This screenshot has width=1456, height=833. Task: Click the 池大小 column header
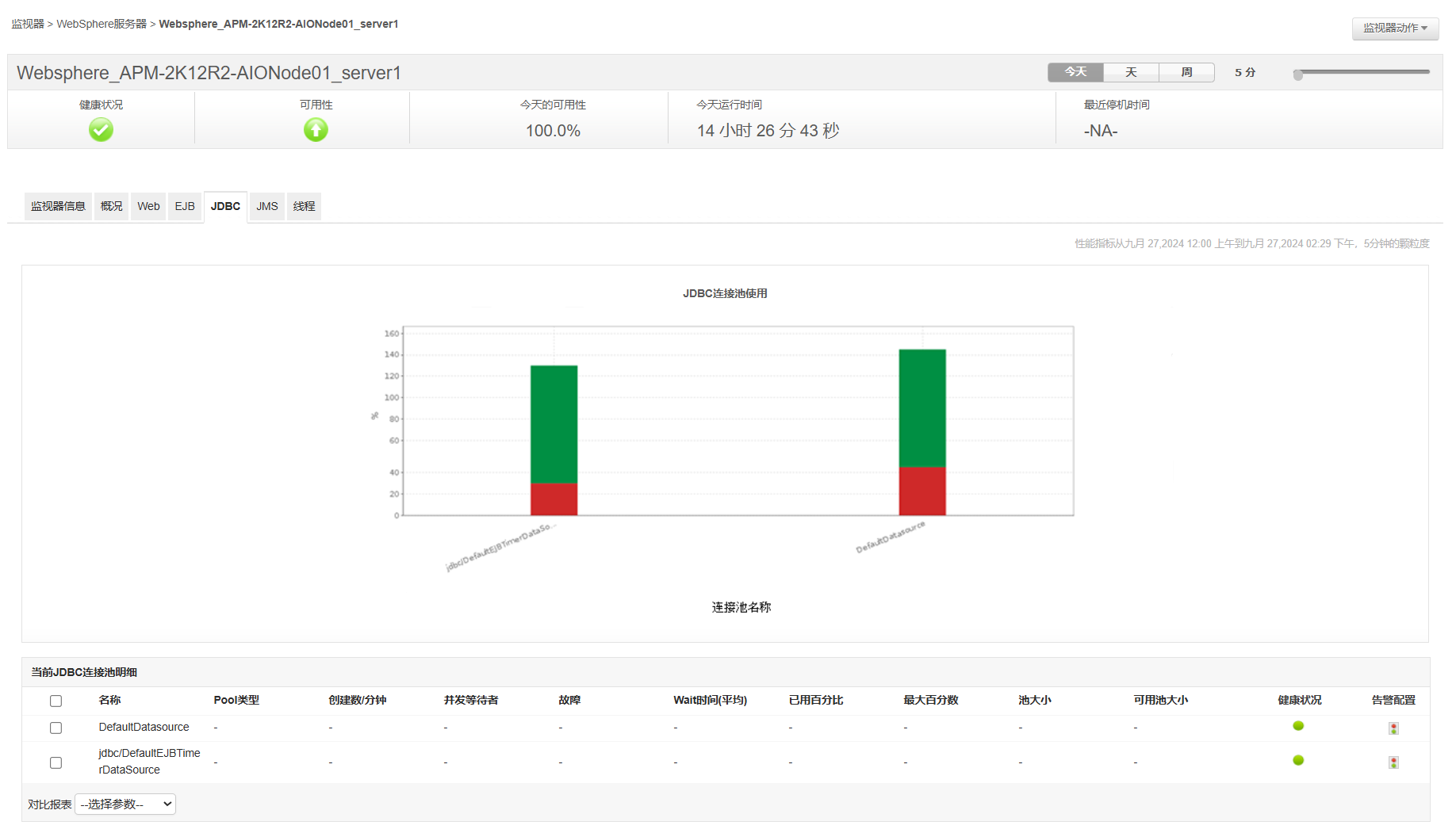(1035, 700)
